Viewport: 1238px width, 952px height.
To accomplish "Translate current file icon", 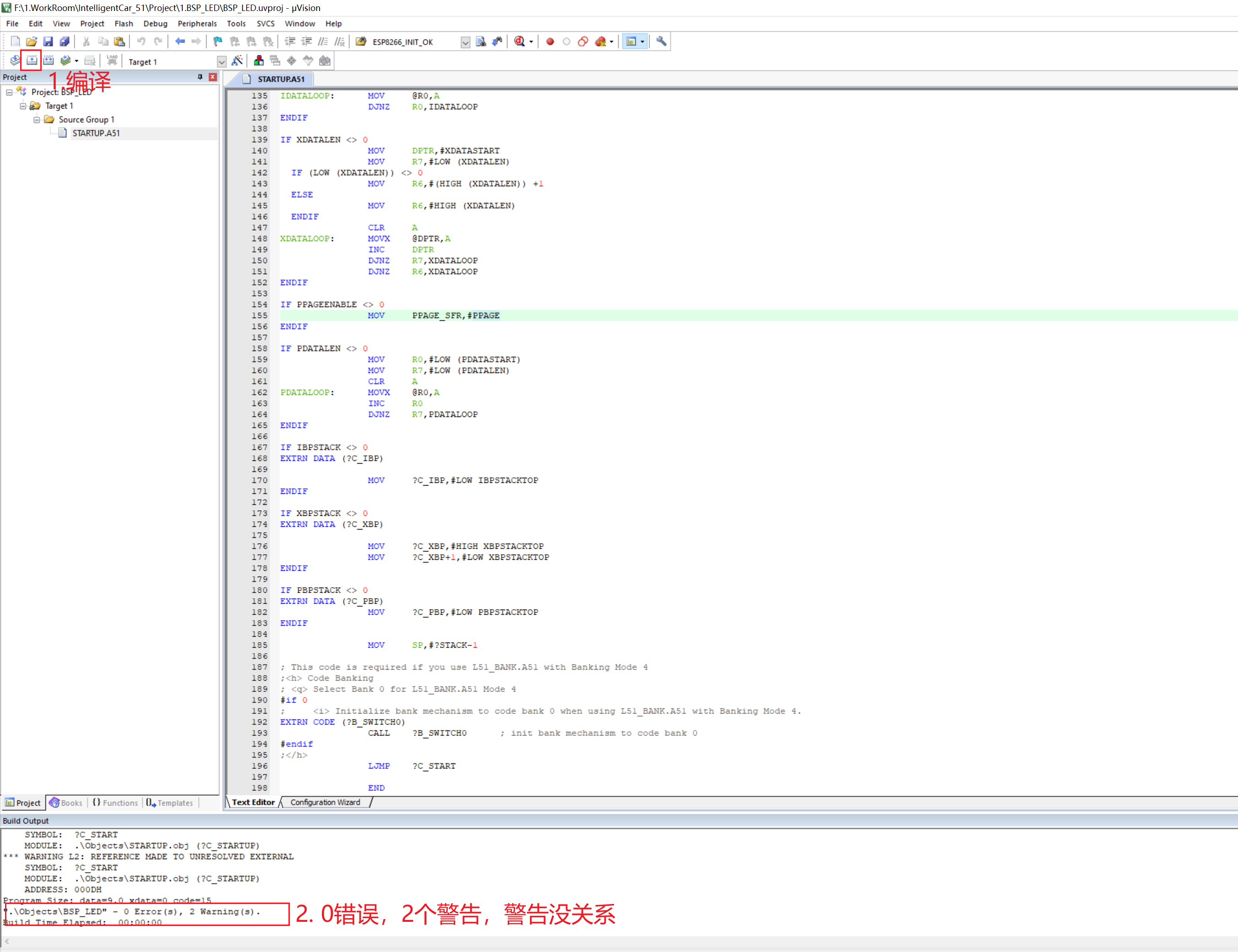I will click(x=15, y=60).
